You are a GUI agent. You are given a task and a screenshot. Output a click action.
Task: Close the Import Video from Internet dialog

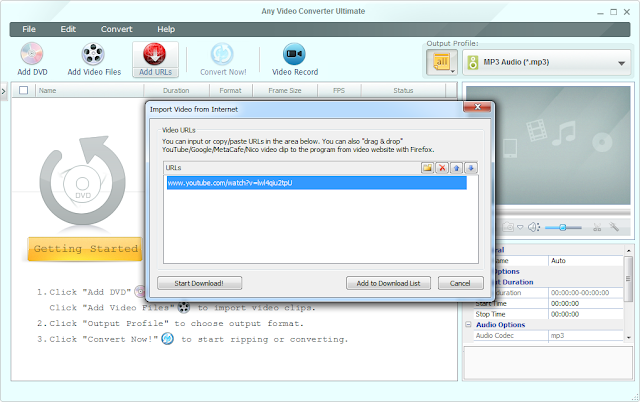[478, 107]
